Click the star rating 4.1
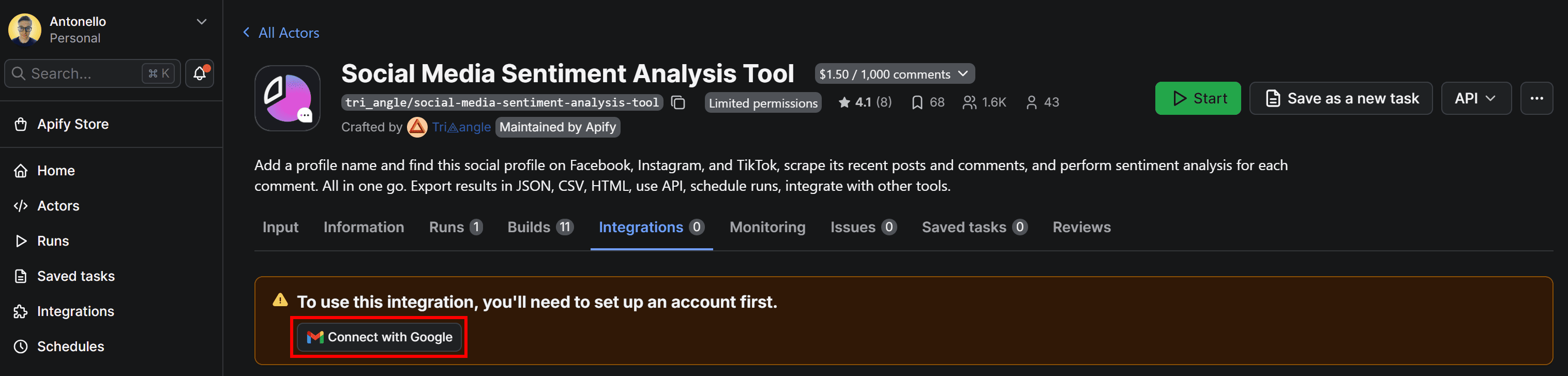The image size is (1568, 376). pos(864,103)
